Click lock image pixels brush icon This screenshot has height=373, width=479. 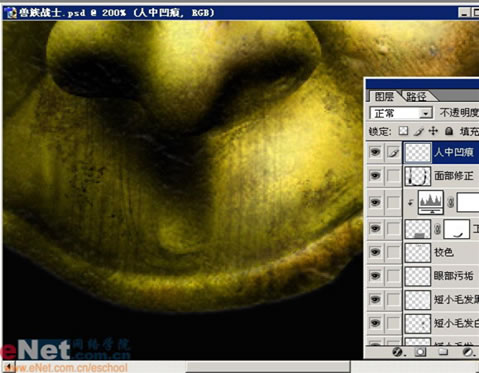point(418,131)
